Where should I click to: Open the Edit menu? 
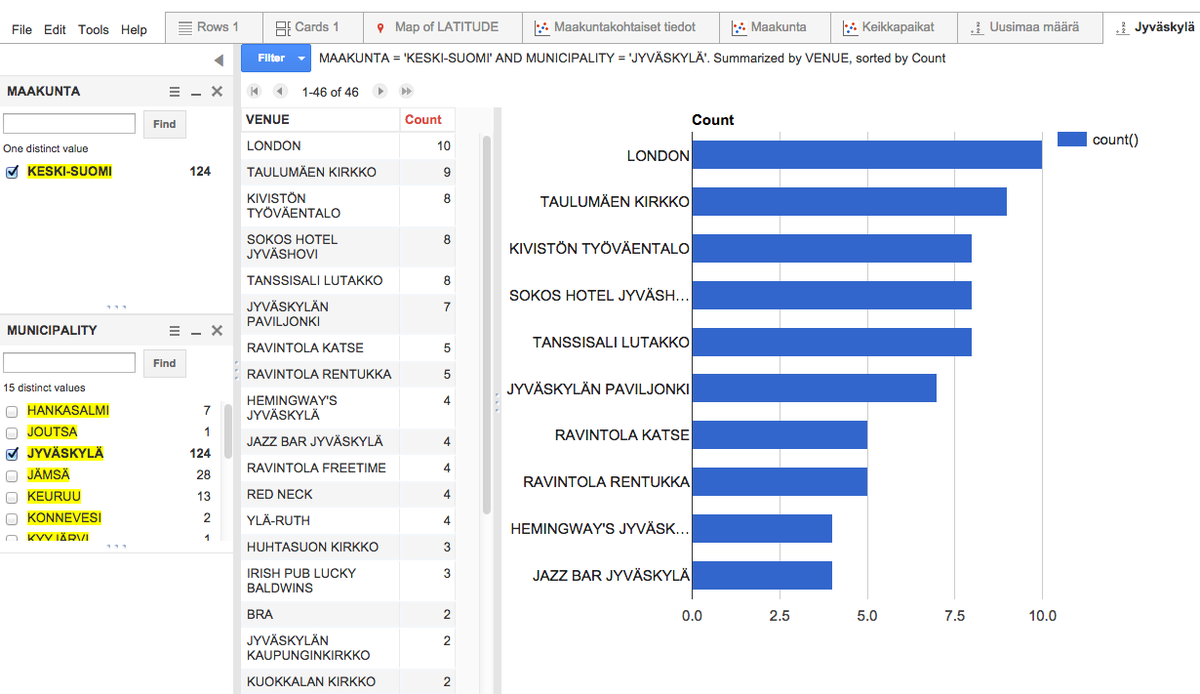coord(55,30)
